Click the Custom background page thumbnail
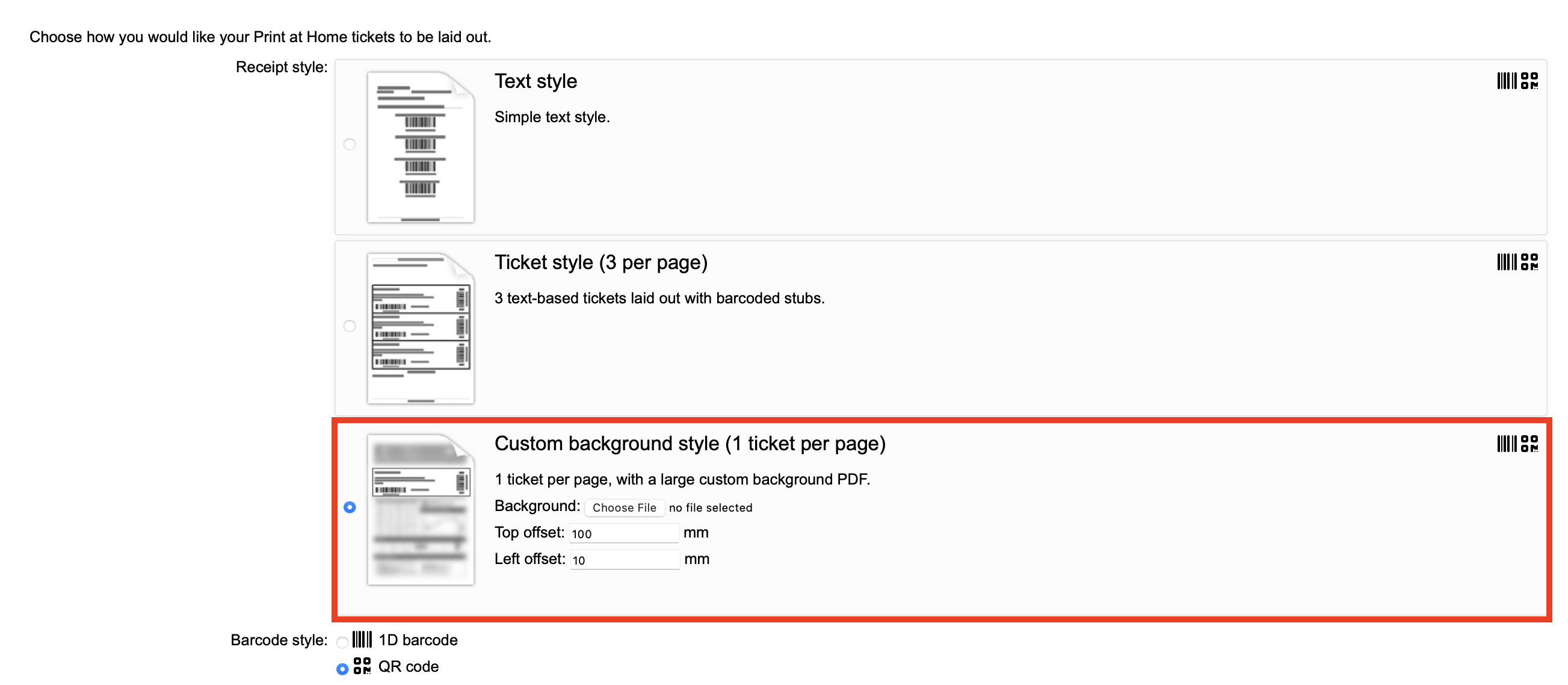This screenshot has width=1568, height=685. (x=420, y=510)
